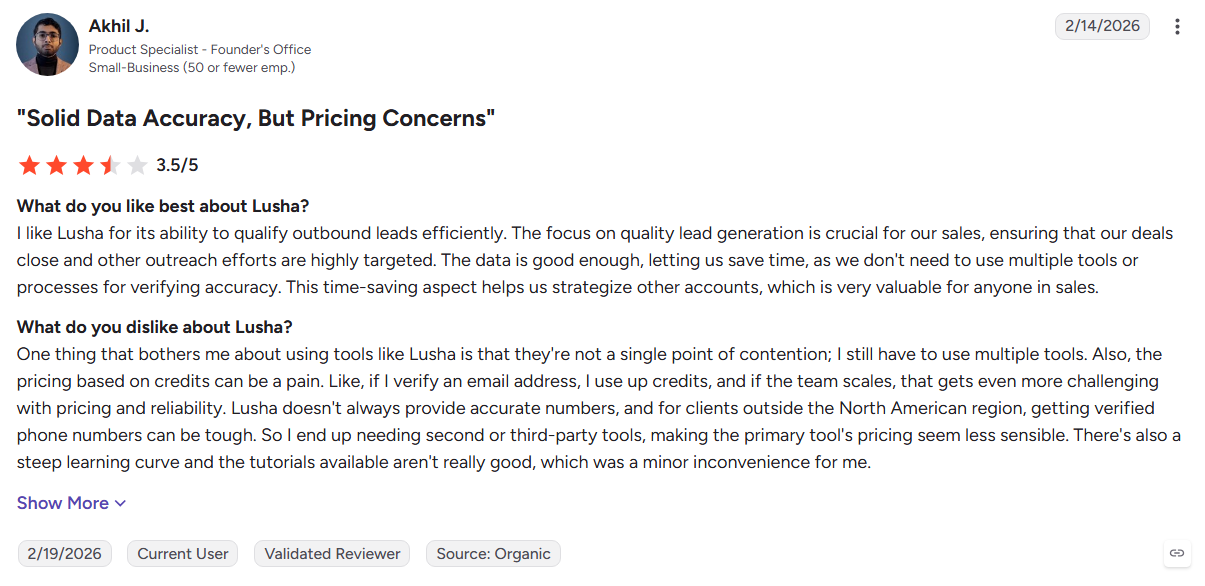
Task: Select the Source: Organic tag
Action: click(x=493, y=554)
